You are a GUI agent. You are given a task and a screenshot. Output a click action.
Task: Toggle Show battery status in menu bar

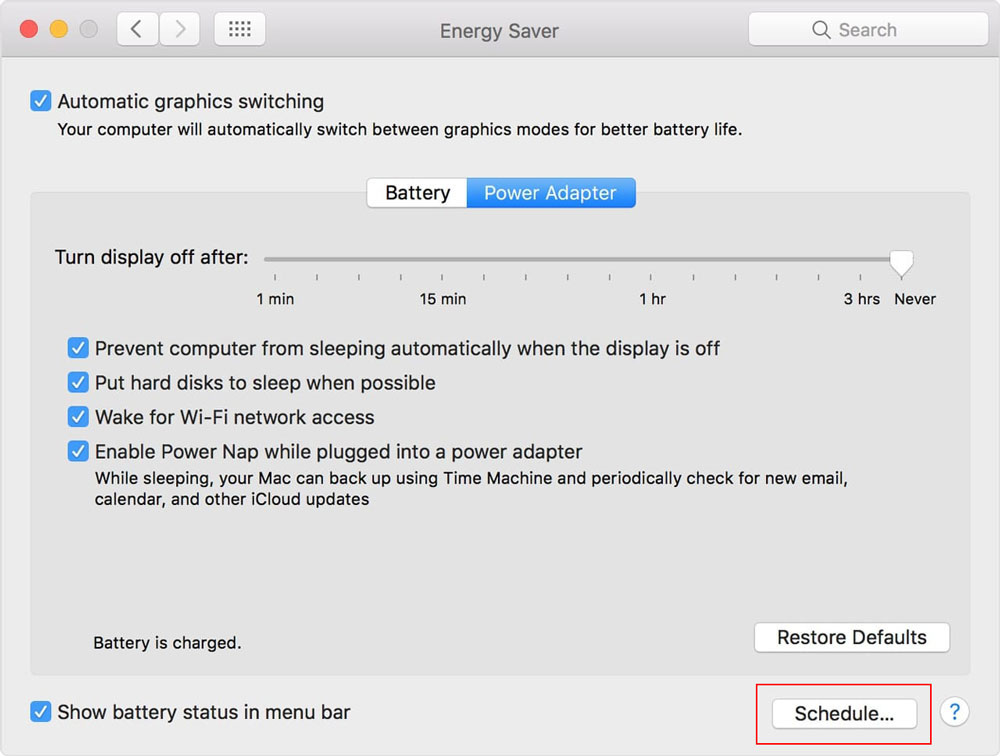[x=41, y=712]
